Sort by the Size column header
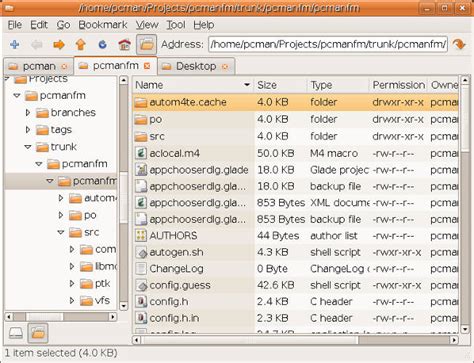 (x=280, y=85)
